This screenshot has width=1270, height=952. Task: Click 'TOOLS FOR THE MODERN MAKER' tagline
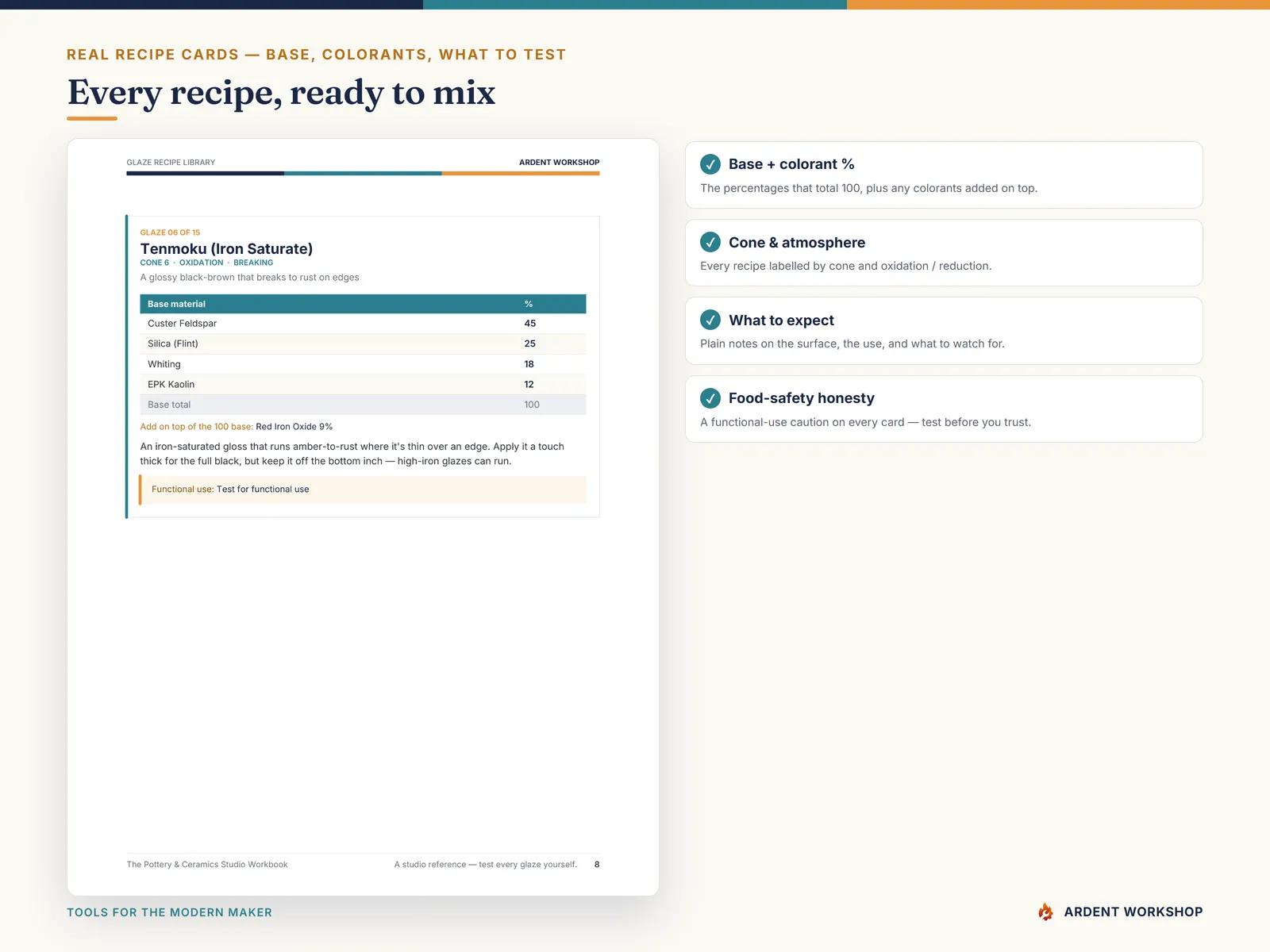[x=169, y=912]
